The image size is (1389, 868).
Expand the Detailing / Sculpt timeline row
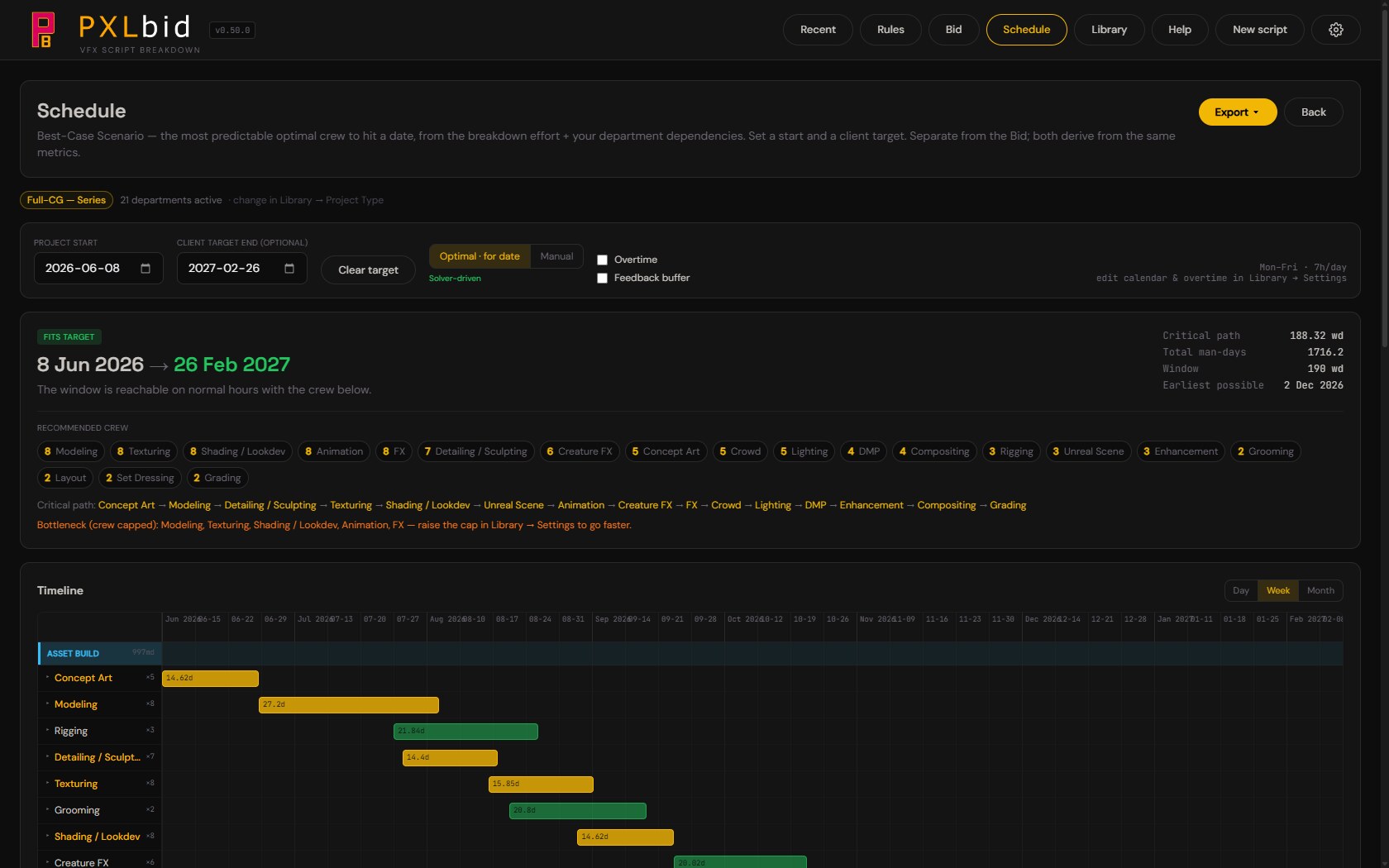pyautogui.click(x=47, y=756)
